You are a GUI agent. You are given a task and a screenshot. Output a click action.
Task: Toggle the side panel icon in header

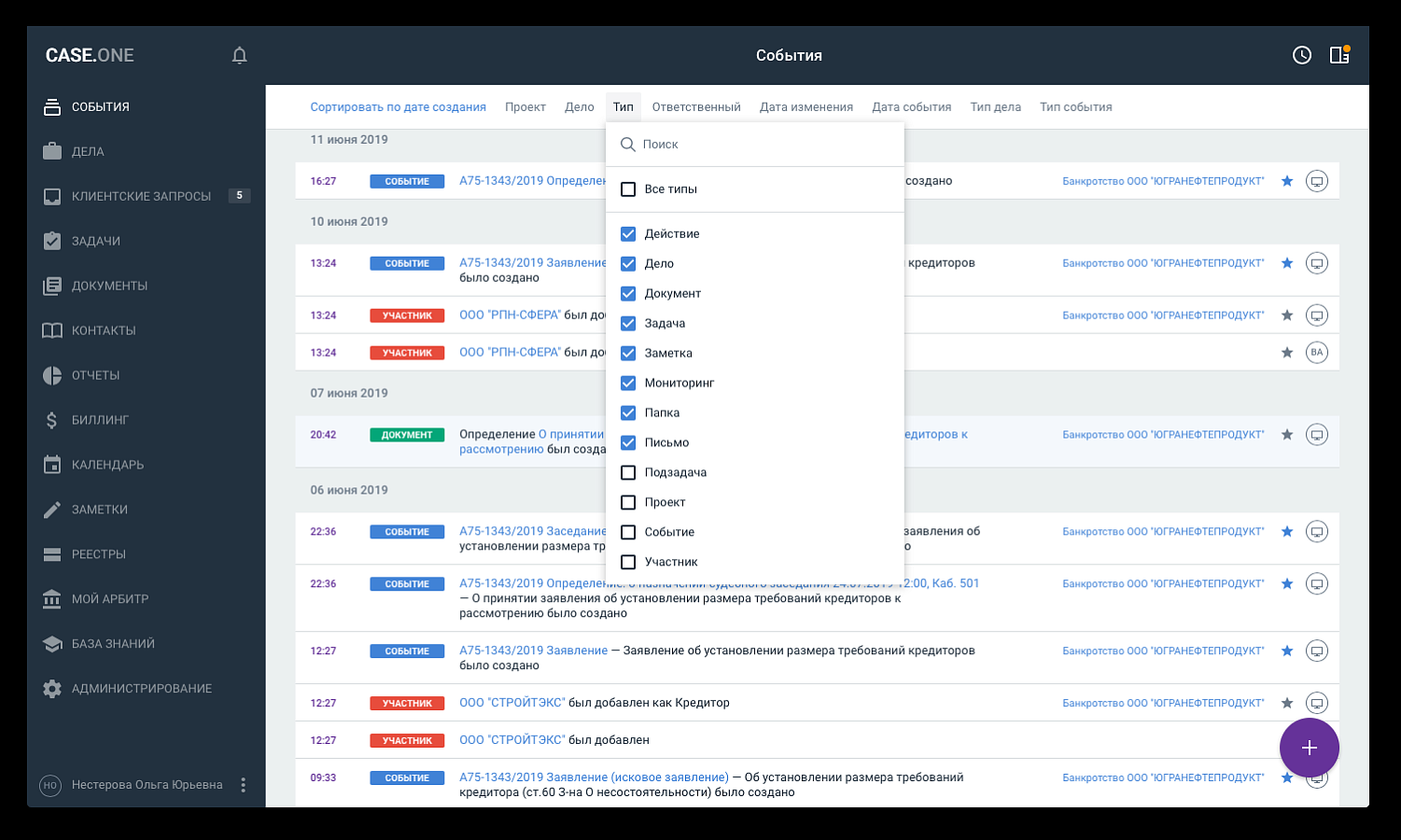coord(1340,55)
